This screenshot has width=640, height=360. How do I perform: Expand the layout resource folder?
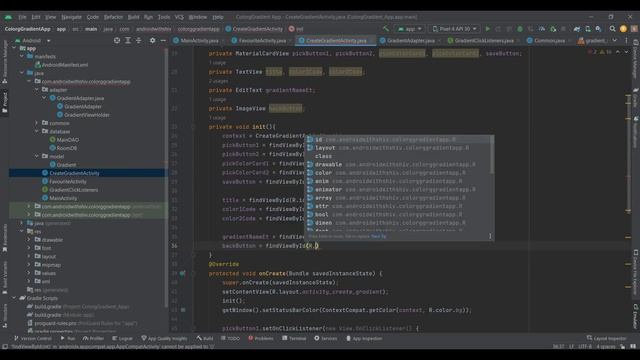(29, 256)
